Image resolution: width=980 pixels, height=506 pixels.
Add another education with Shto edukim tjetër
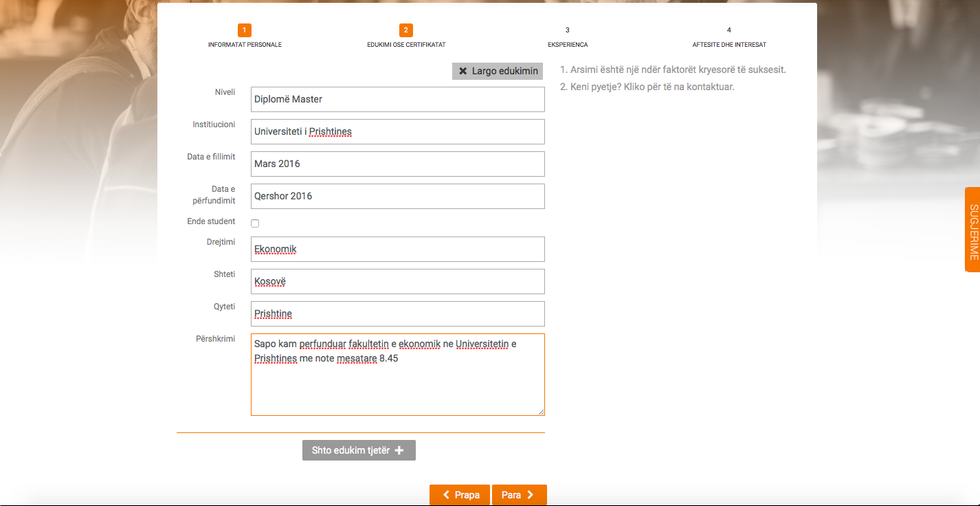coord(358,450)
